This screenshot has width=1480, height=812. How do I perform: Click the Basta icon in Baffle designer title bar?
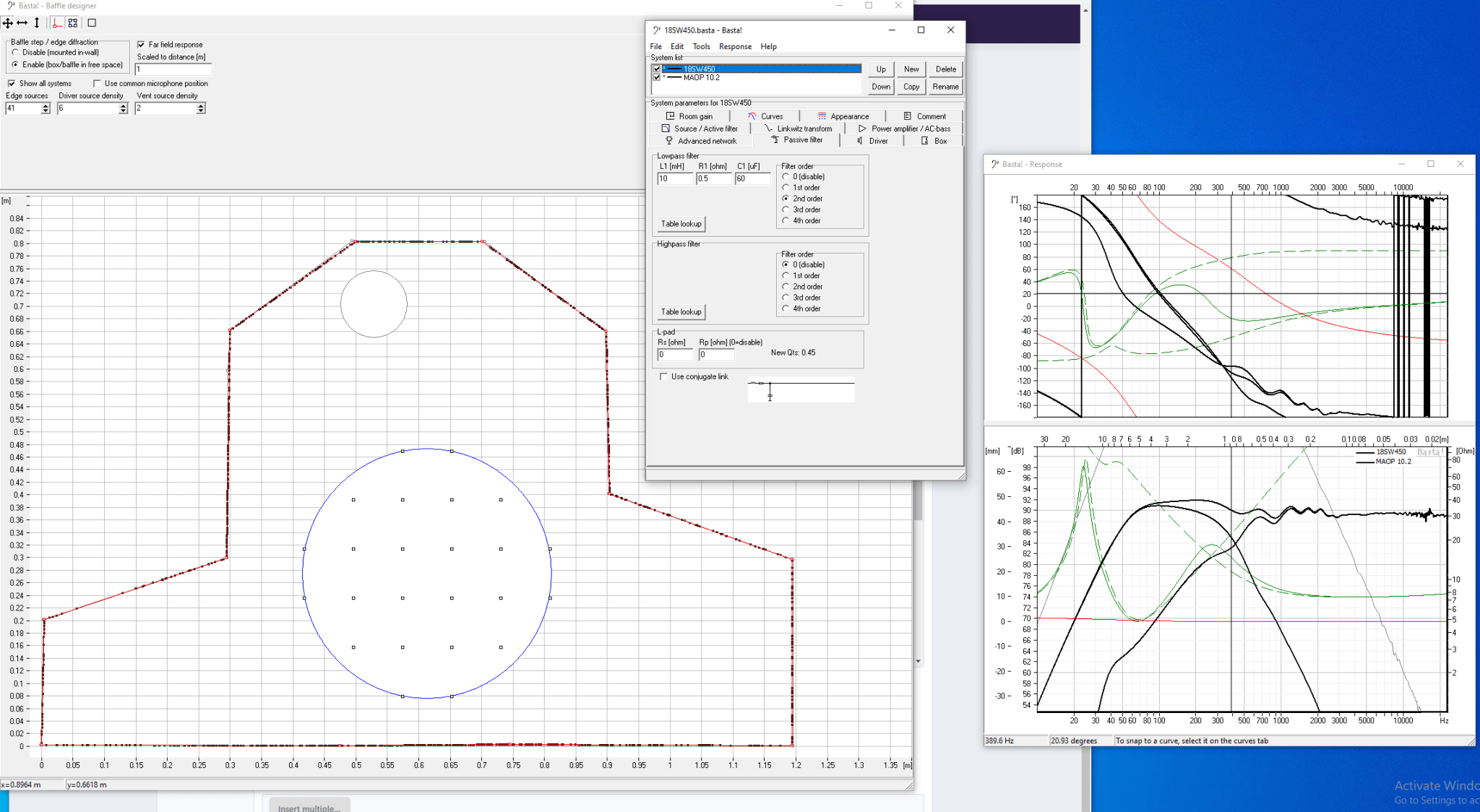[11, 6]
